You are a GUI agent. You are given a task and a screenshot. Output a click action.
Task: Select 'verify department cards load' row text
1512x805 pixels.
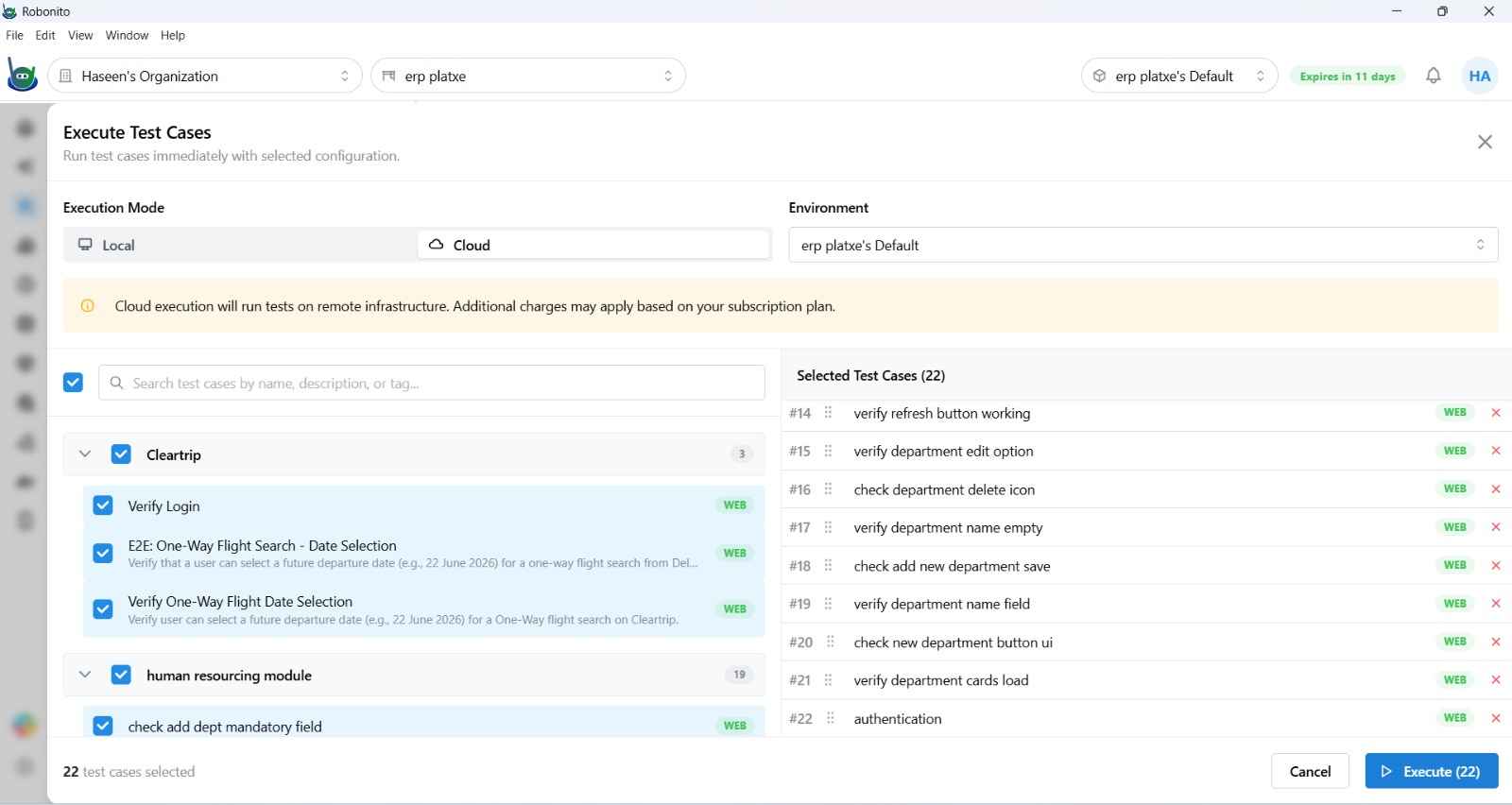click(x=941, y=680)
